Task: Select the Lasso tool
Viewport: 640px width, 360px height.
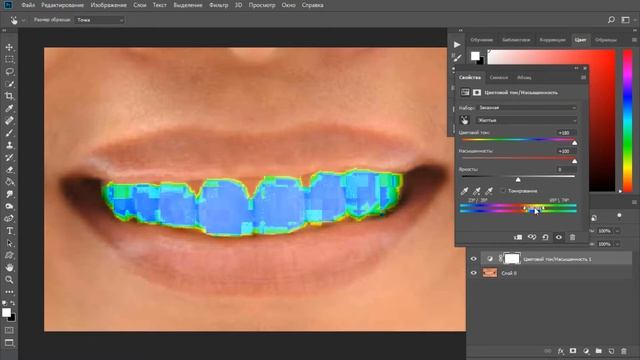Action: [x=9, y=72]
